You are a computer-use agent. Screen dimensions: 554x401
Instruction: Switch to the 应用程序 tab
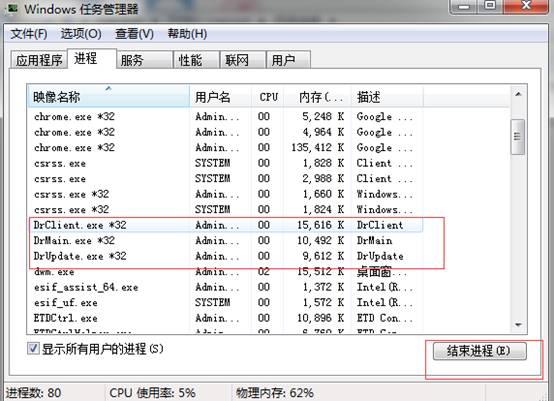click(x=39, y=60)
